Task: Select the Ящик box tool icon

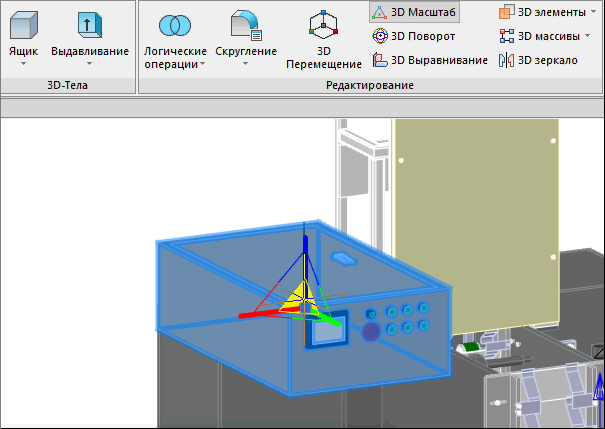Action: [24, 25]
